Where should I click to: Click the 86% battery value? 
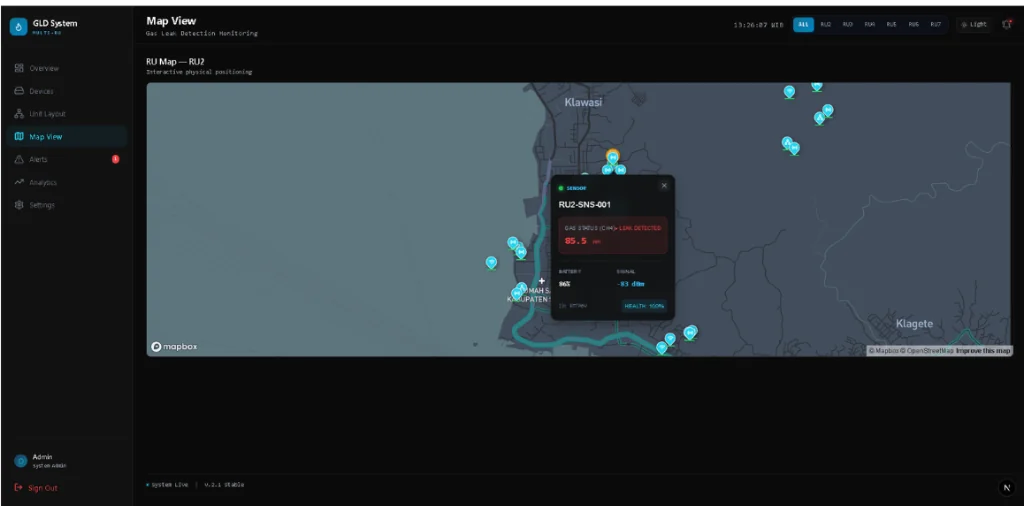564,284
